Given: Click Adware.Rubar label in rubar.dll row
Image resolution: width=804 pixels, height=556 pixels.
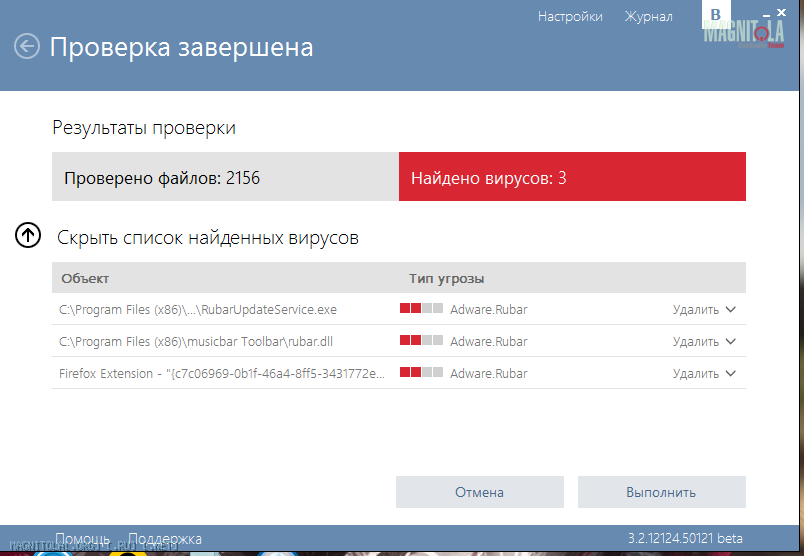Looking at the screenshot, I should click(489, 342).
